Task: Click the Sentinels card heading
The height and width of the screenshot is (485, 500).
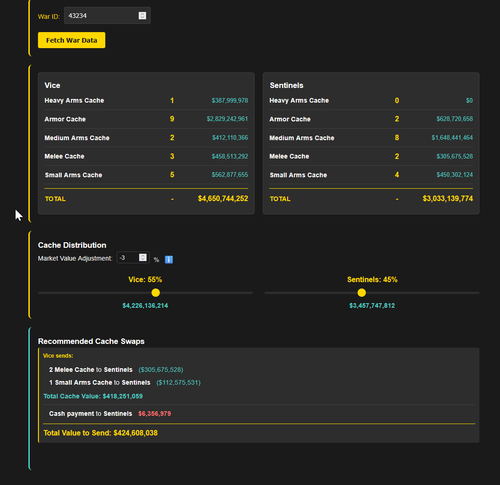Action: [x=286, y=85]
